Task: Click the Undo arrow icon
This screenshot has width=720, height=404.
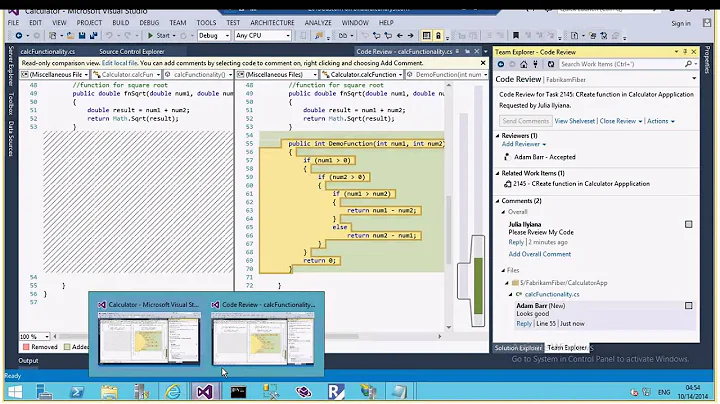Action: pos(109,35)
